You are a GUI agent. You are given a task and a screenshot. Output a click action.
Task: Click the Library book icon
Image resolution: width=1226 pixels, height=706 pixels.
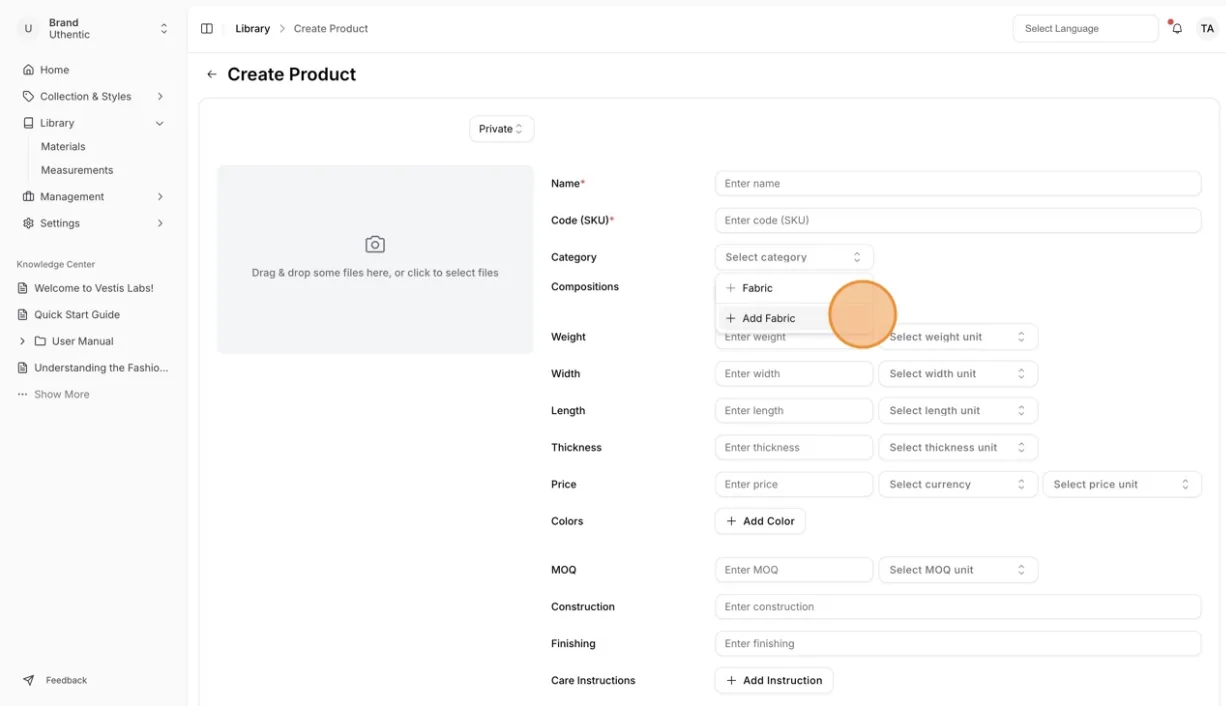28,123
